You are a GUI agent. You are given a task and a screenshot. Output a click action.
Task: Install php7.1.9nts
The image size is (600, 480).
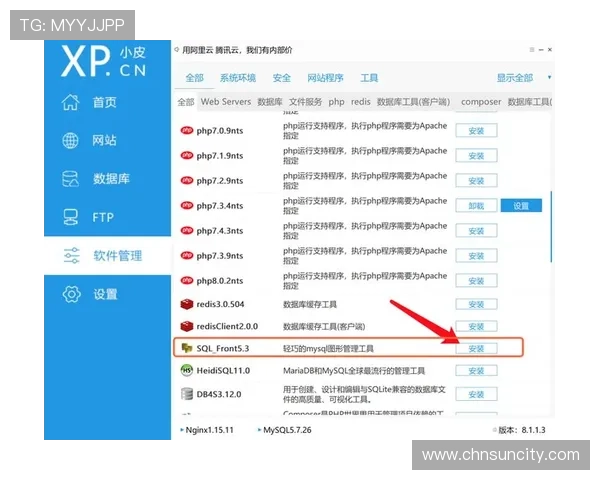[476, 155]
